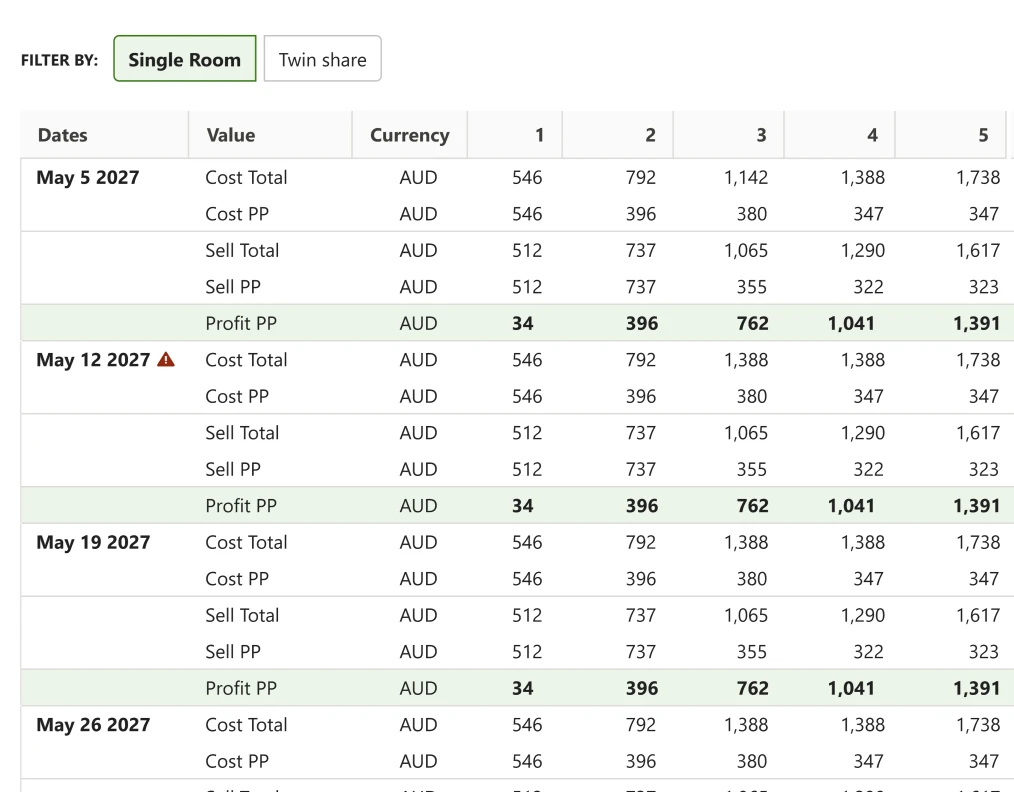Viewport: 1014px width, 792px height.
Task: Click the Currency column header
Action: [x=409, y=135]
